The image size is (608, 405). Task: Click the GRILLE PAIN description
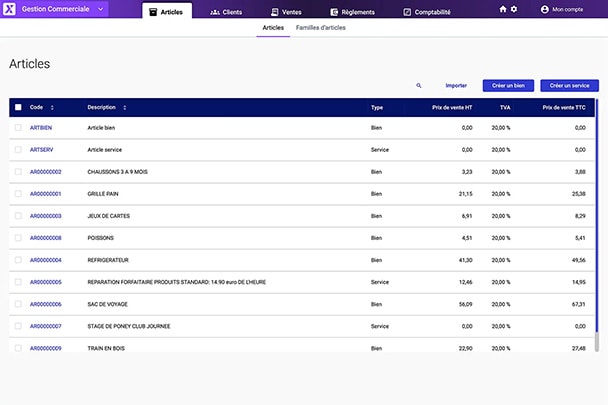[x=103, y=194]
